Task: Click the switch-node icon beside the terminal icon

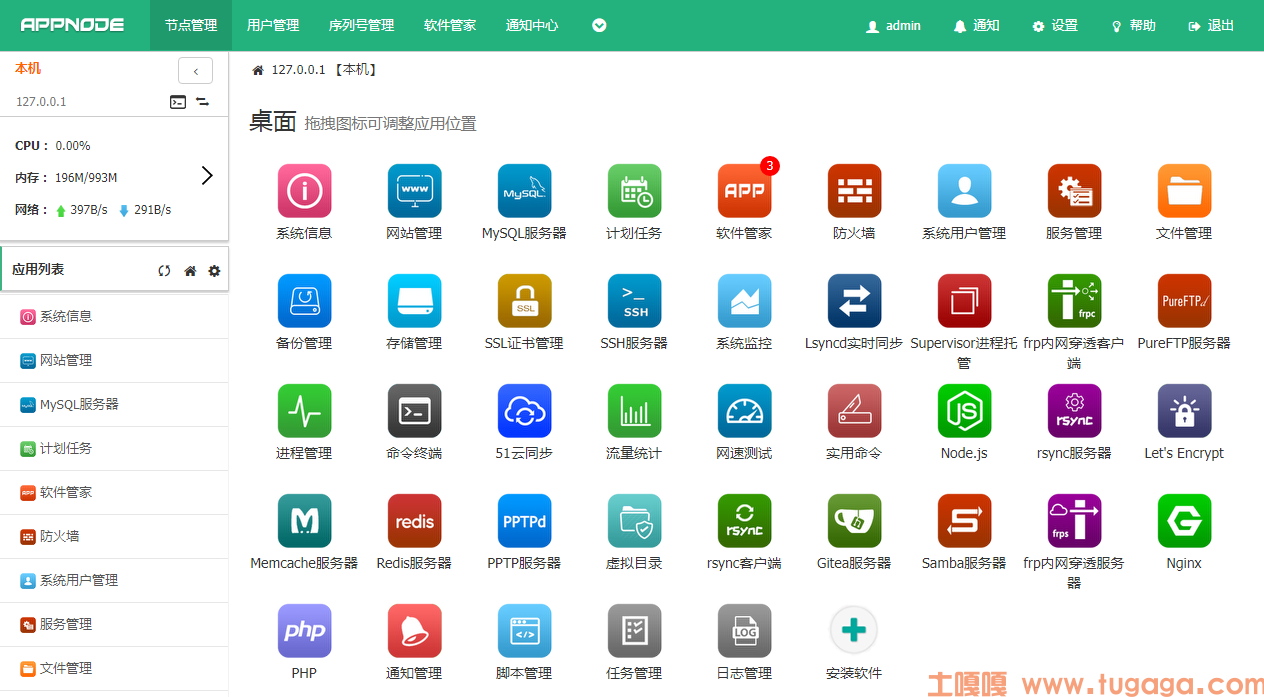Action: click(202, 101)
